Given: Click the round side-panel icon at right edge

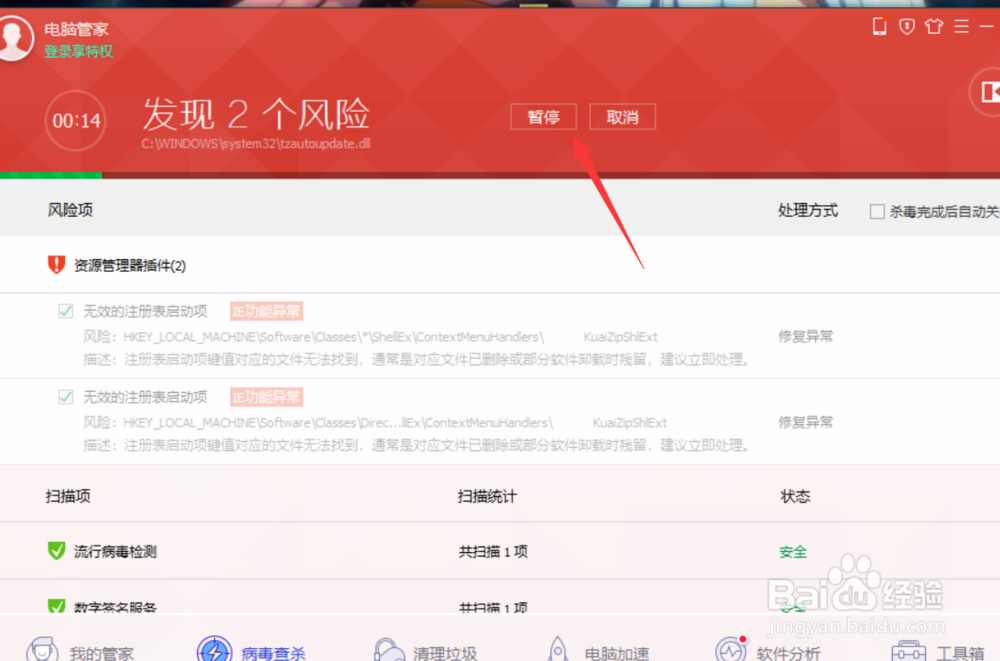Looking at the screenshot, I should pos(986,92).
